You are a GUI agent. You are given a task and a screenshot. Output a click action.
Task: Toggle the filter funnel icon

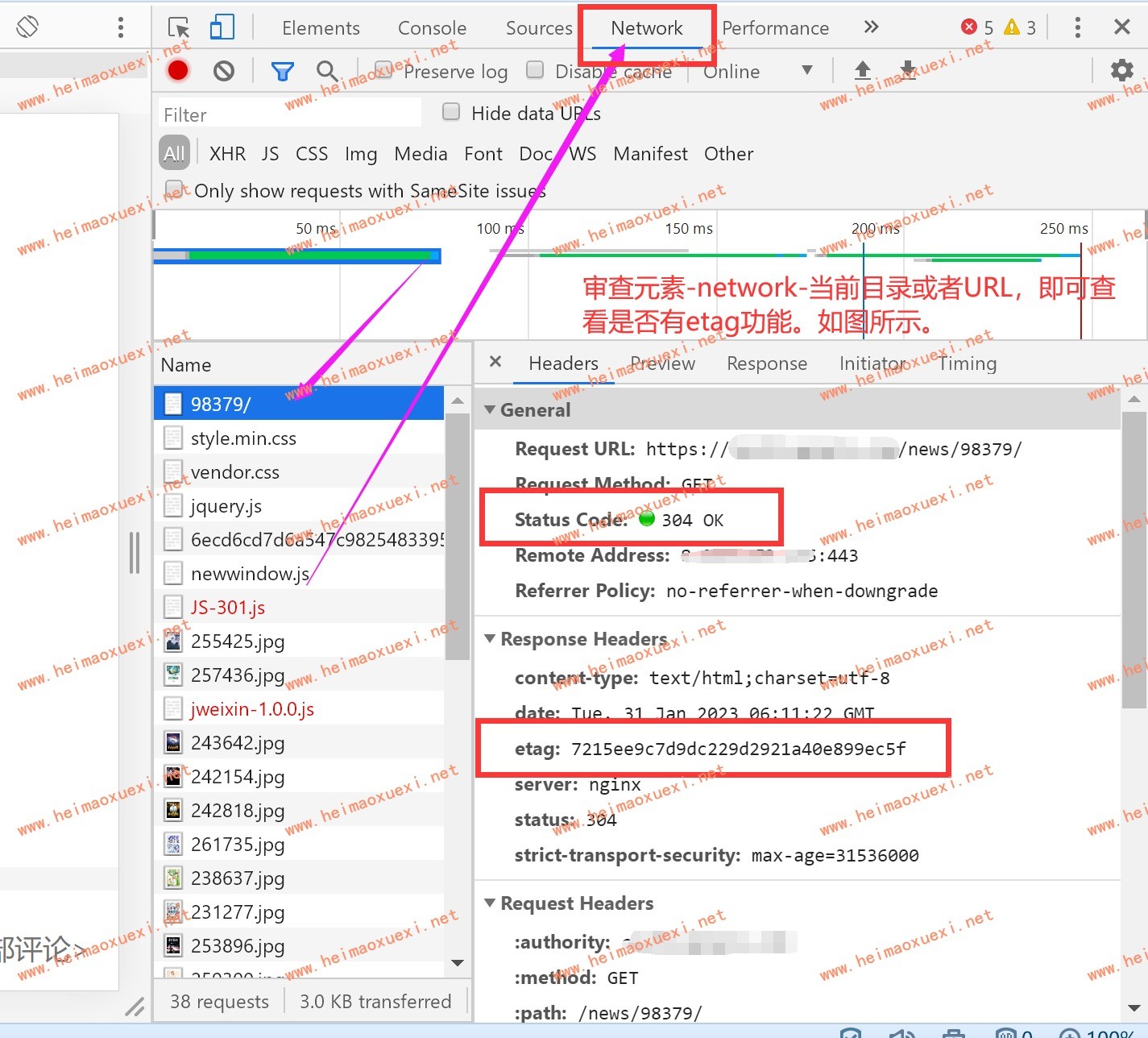coord(282,72)
